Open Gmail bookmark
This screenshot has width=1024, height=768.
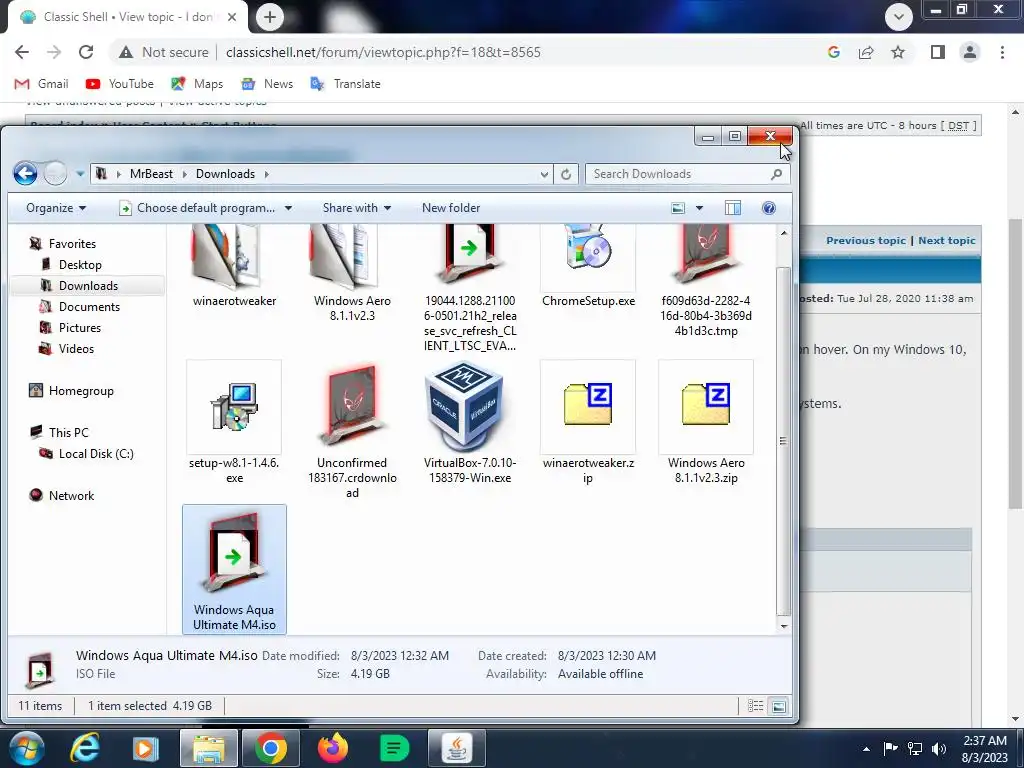(41, 84)
